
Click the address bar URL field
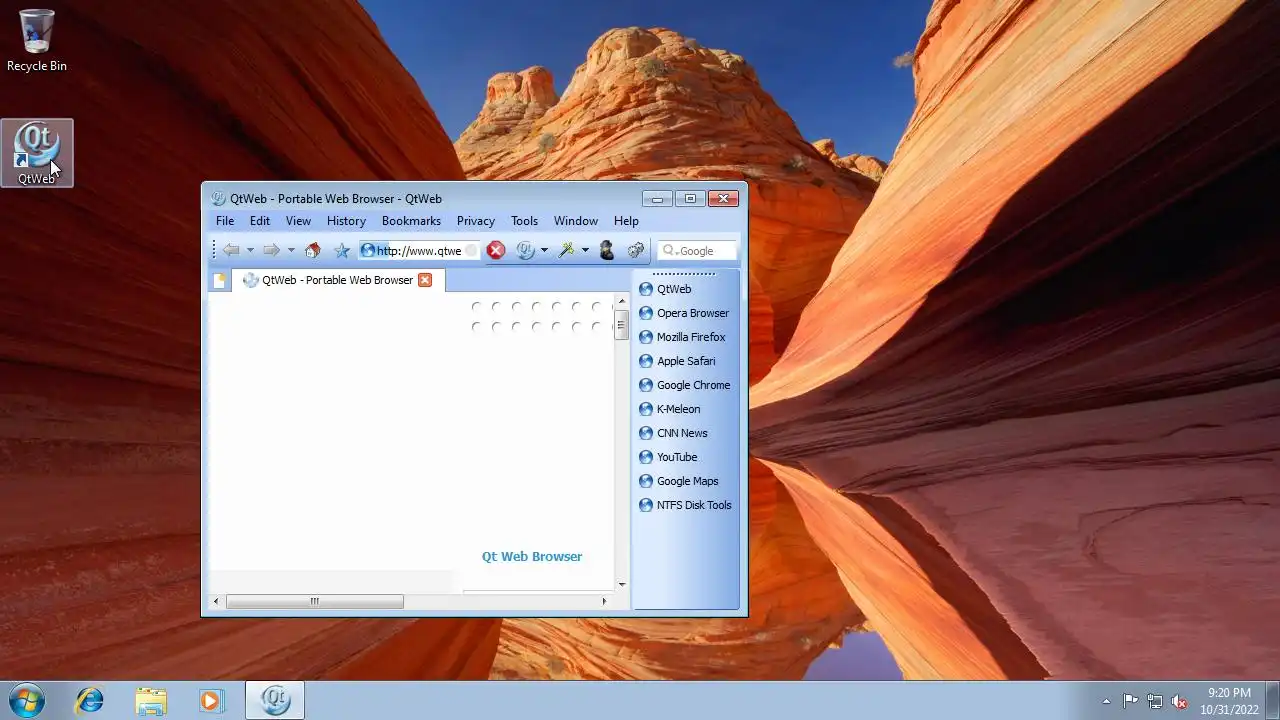tap(419, 251)
